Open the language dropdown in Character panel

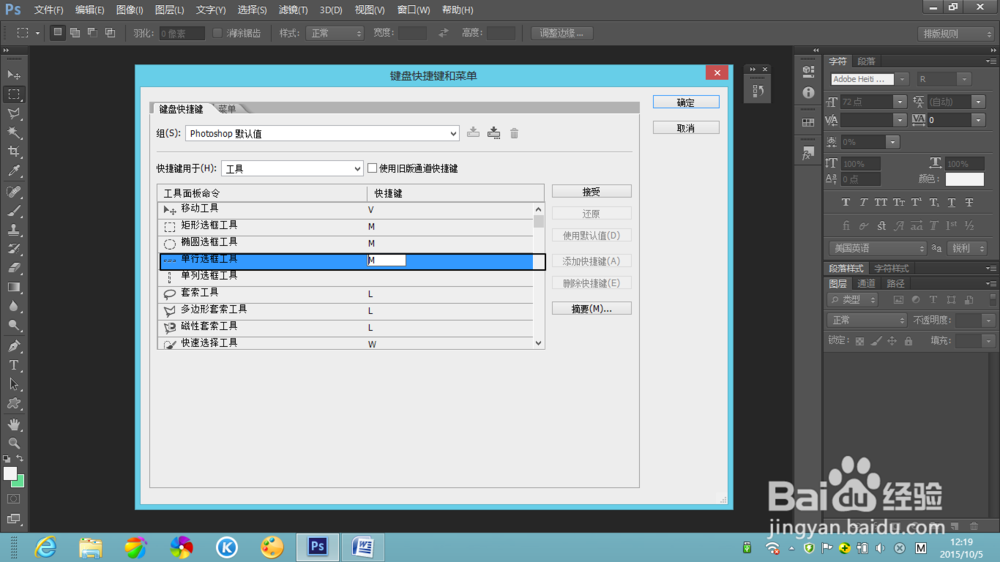878,248
